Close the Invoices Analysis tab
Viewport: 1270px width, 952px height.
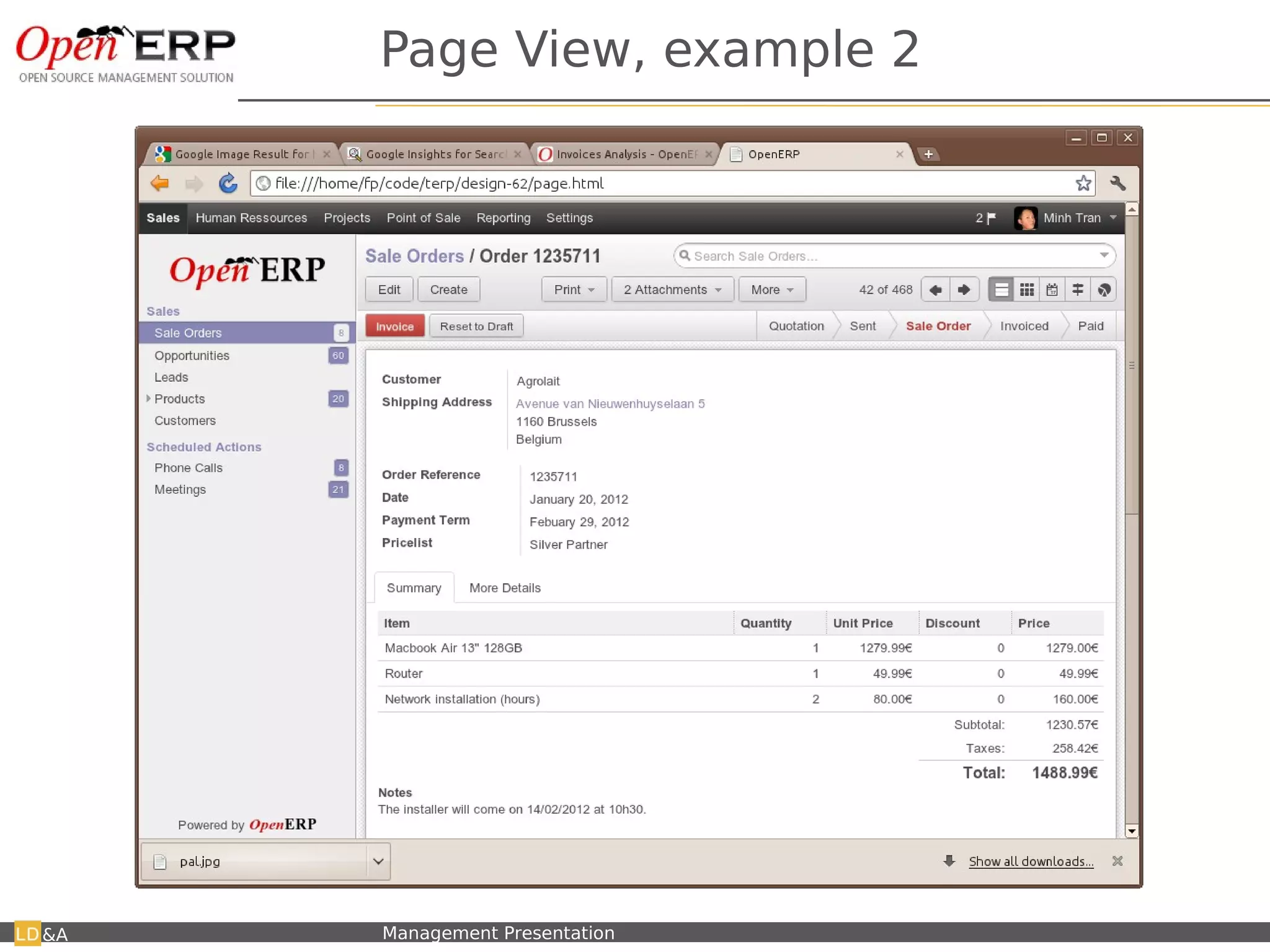(708, 154)
